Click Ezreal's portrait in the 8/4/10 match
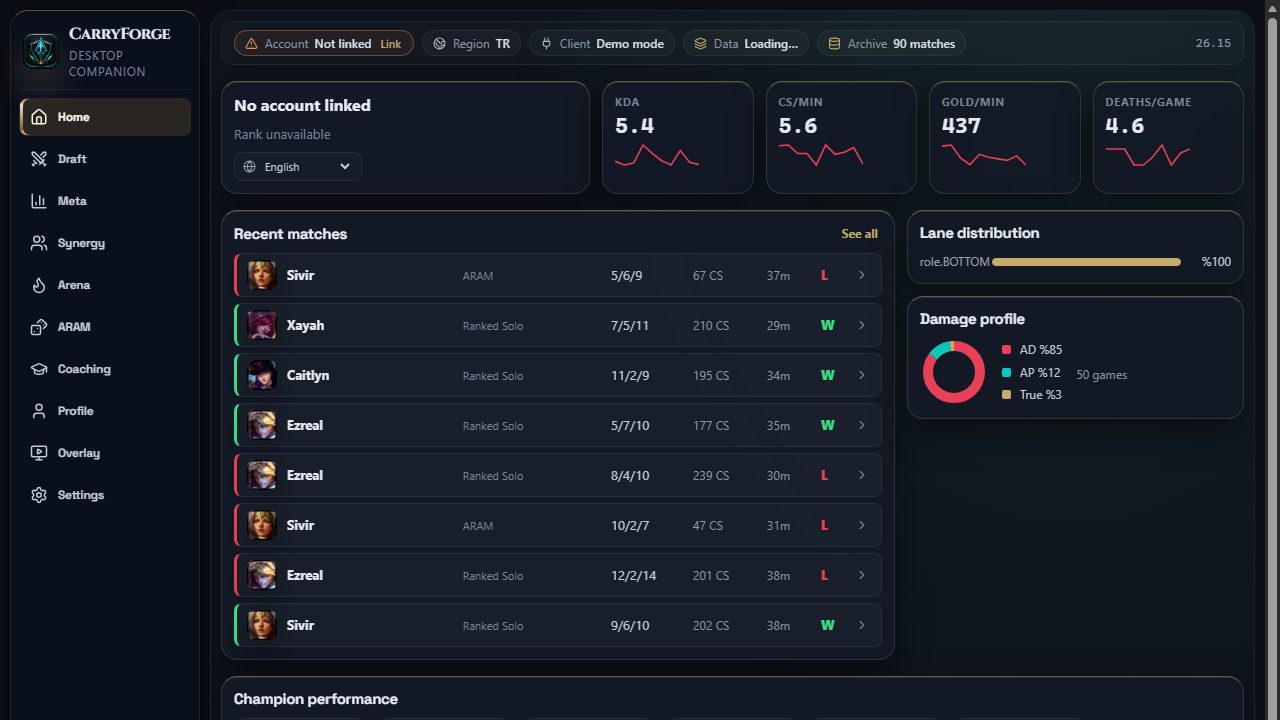Image resolution: width=1280 pixels, height=720 pixels. point(262,475)
